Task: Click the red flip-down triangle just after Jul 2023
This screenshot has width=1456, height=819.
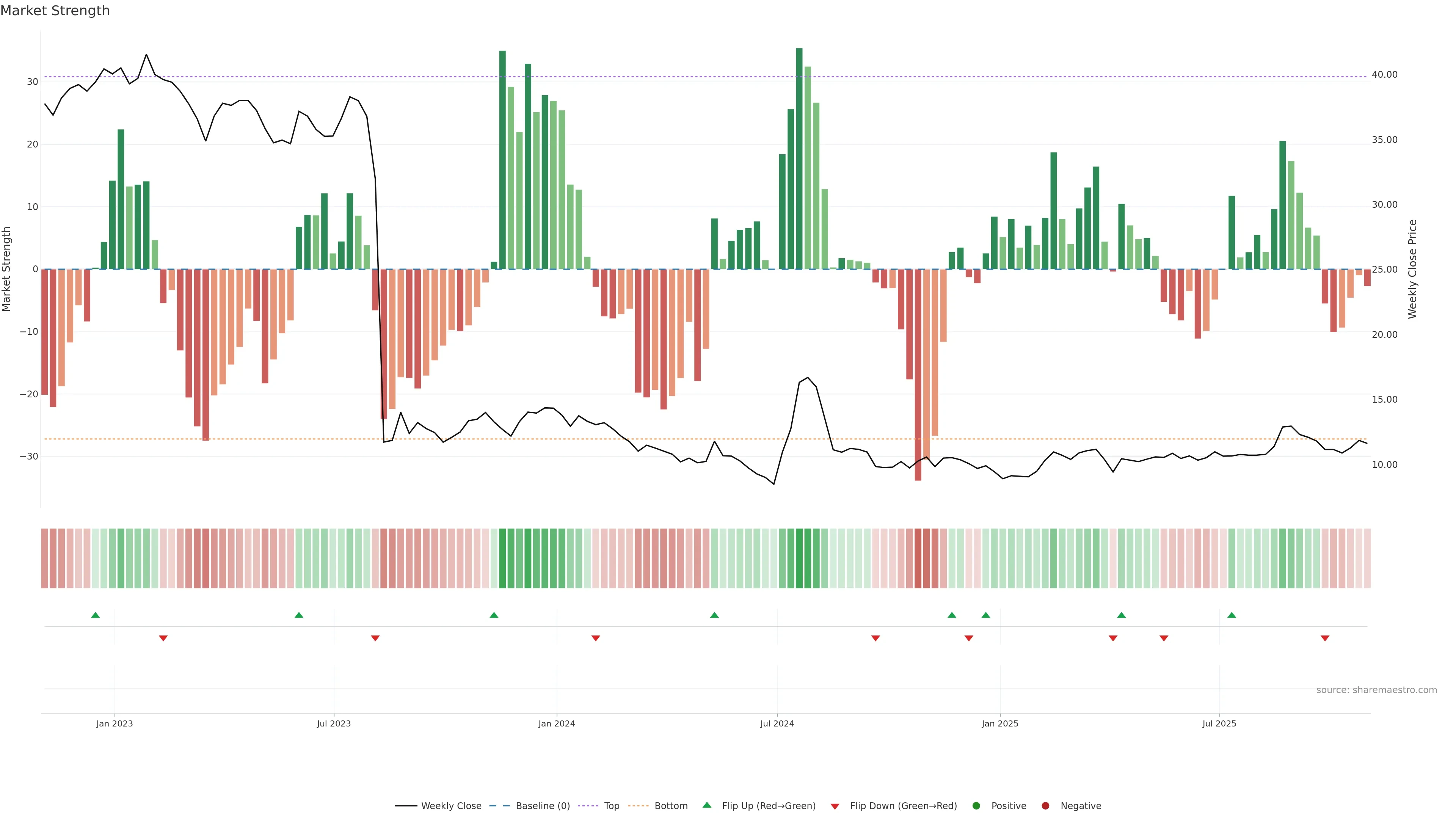Action: [x=375, y=638]
